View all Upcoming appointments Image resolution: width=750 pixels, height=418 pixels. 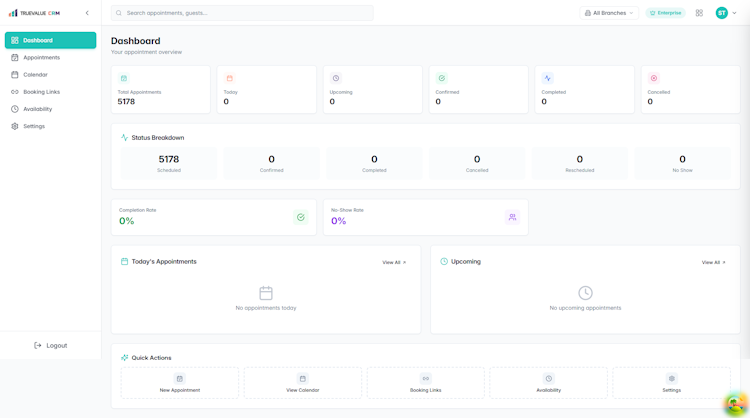coord(713,263)
